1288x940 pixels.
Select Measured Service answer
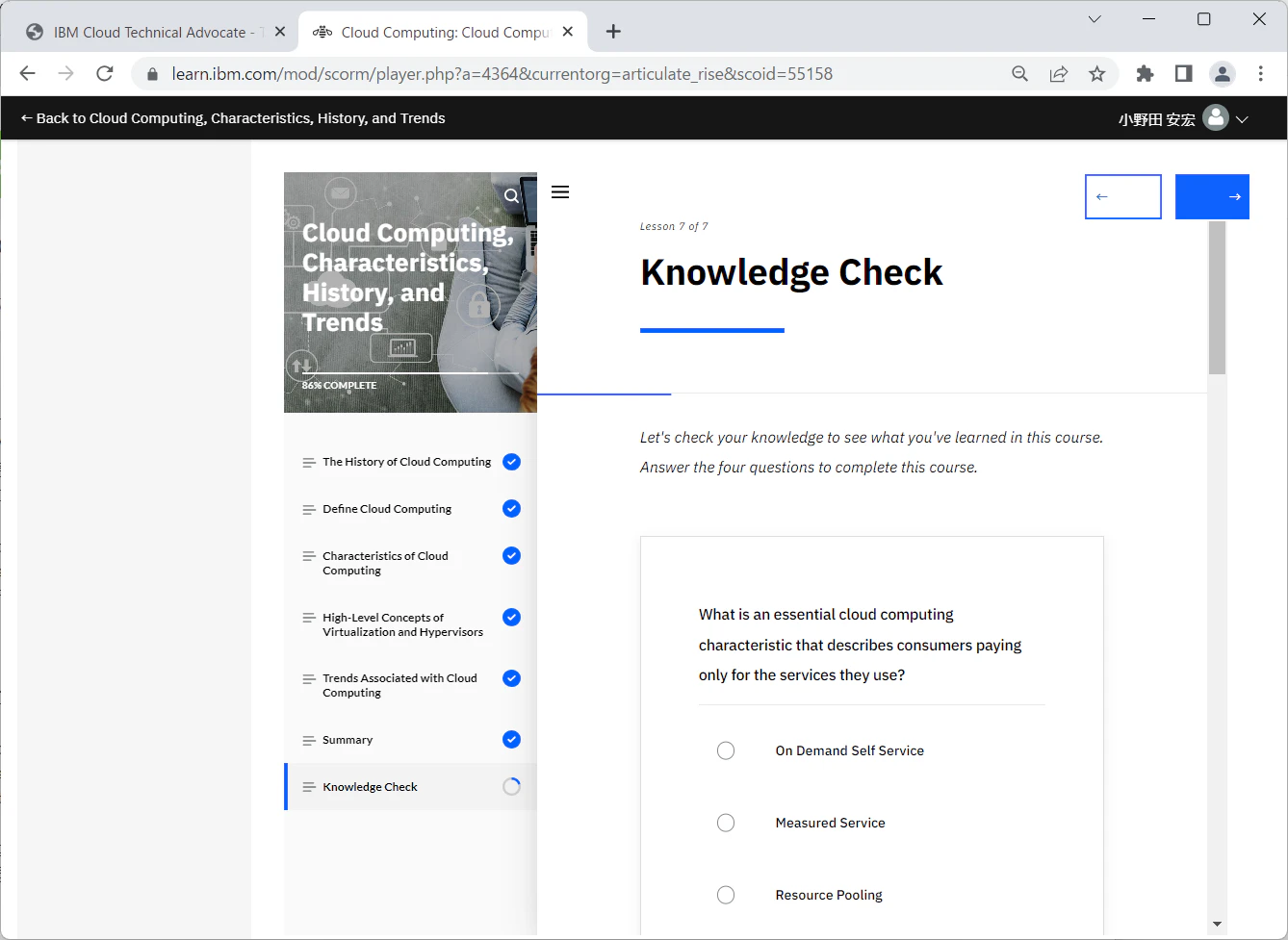pos(726,823)
